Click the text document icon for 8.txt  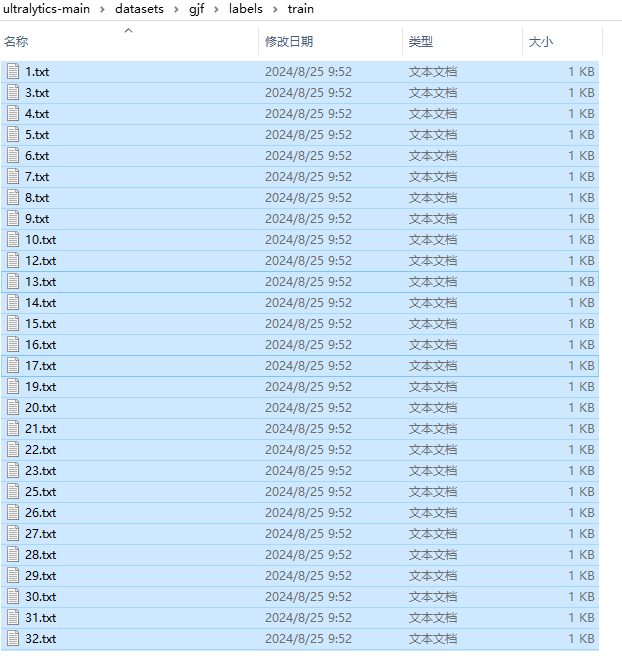tap(13, 197)
